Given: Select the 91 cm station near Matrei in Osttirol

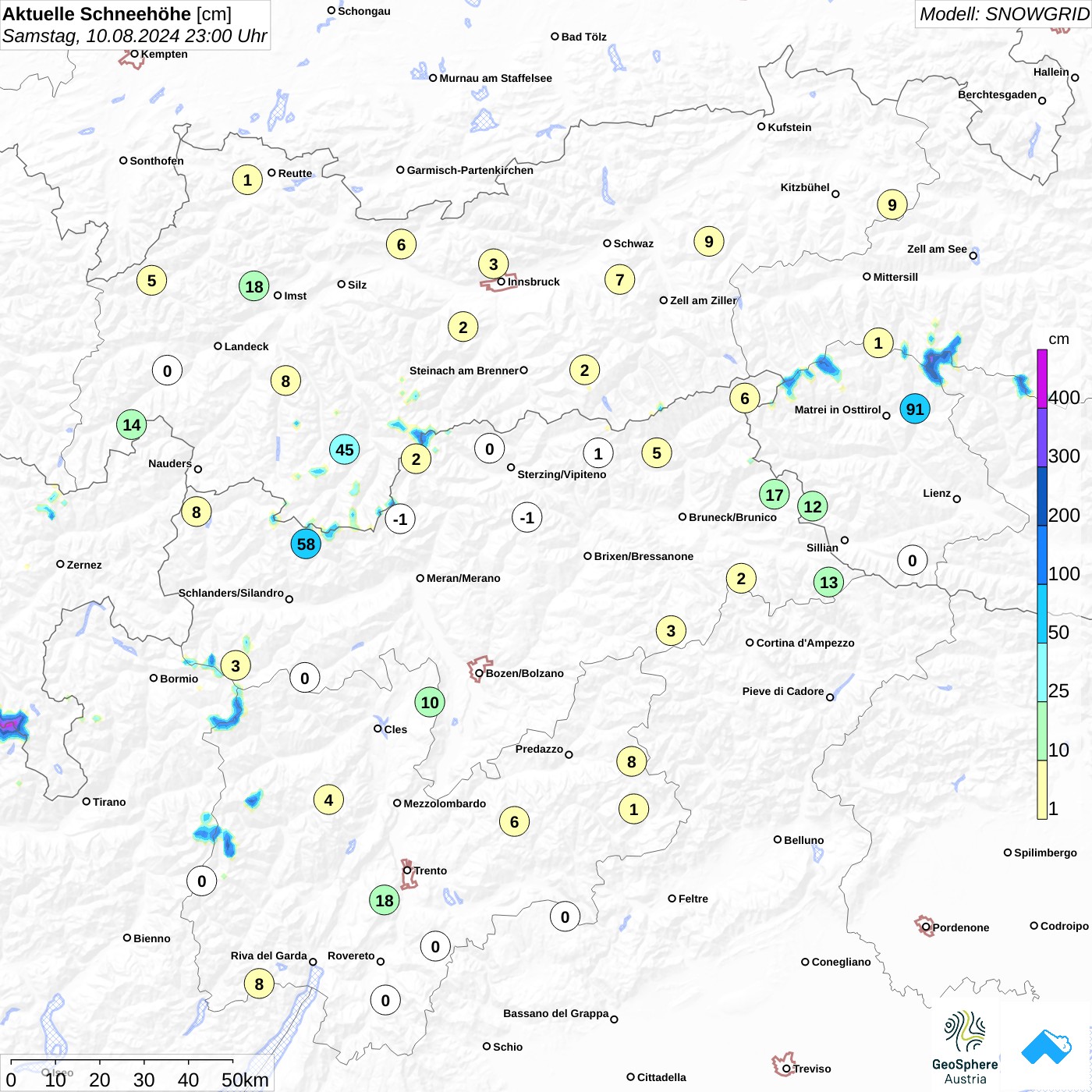Looking at the screenshot, I should click(915, 409).
